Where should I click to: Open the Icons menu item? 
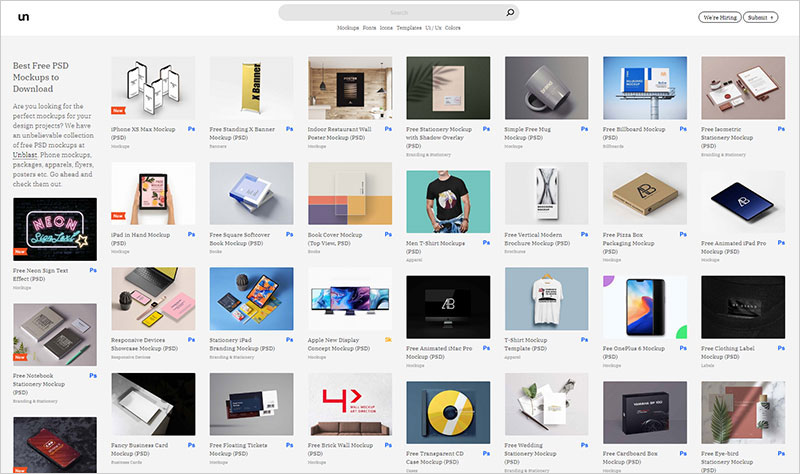(386, 28)
